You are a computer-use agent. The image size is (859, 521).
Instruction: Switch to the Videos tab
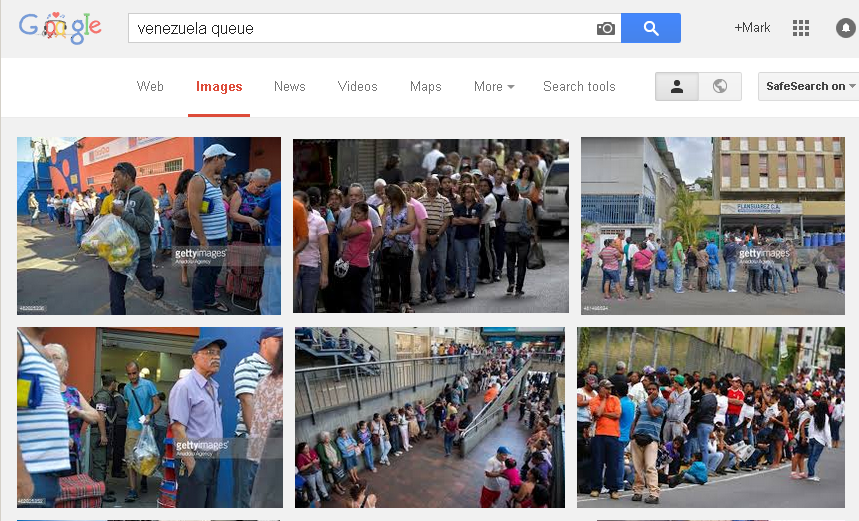(x=357, y=87)
